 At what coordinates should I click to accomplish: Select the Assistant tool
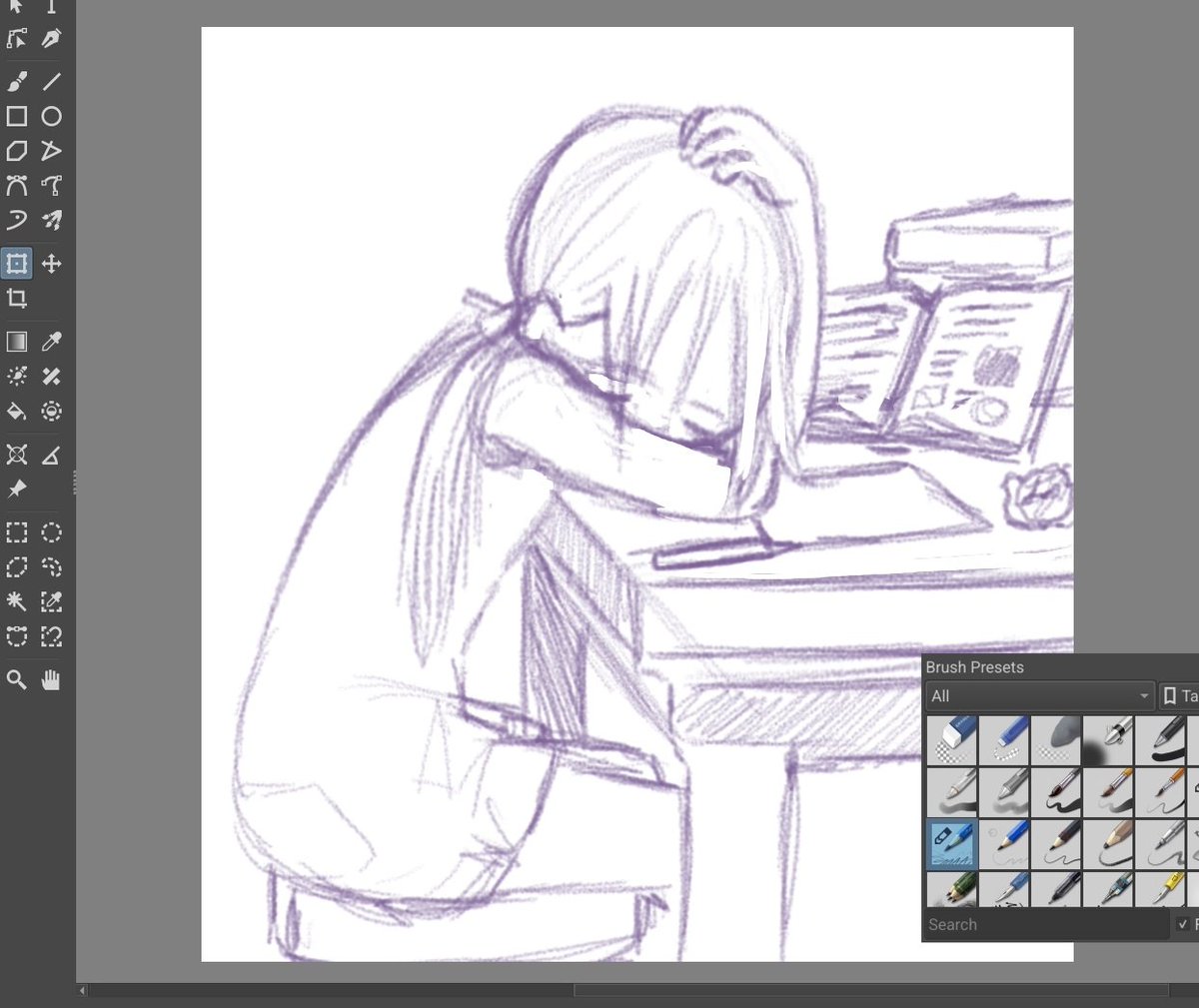tap(17, 455)
